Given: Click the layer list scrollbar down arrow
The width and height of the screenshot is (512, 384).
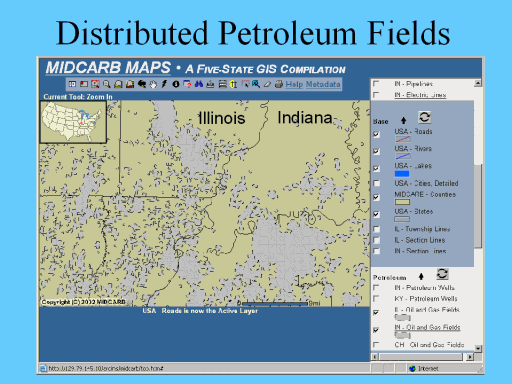Looking at the screenshot, I should pyautogui.click(x=478, y=349).
